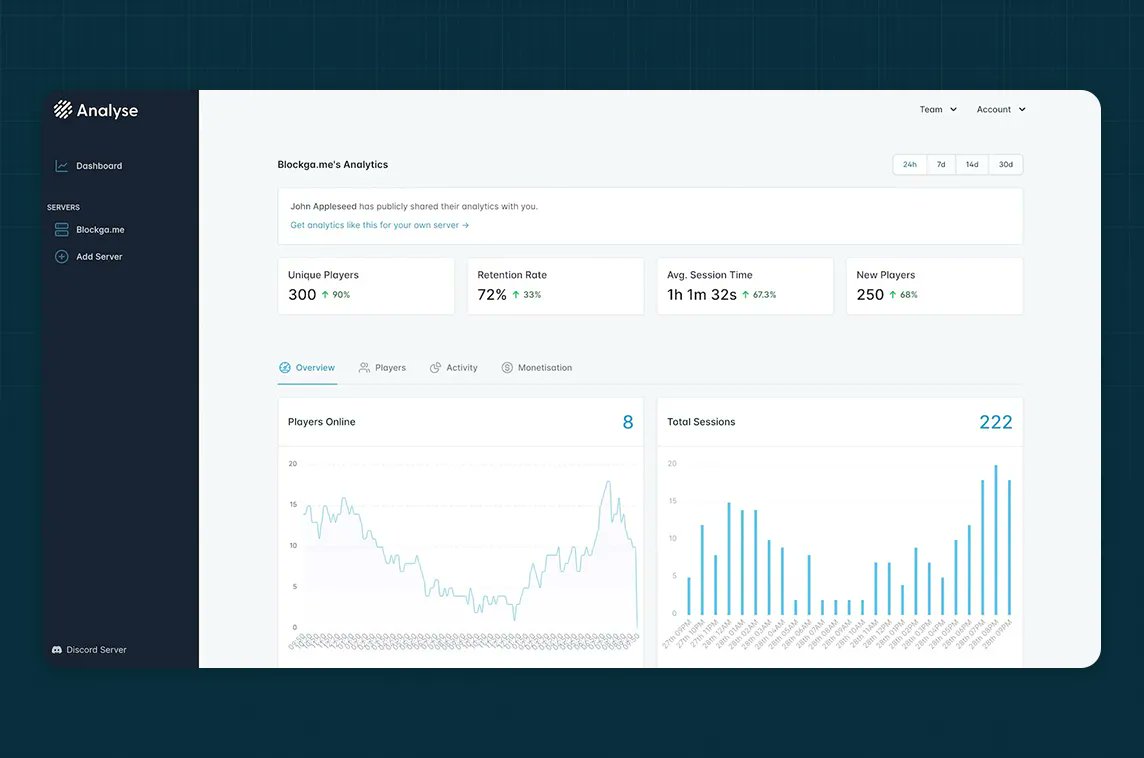The width and height of the screenshot is (1144, 758).
Task: Click green arrow beside New Players 68%
Action: click(892, 295)
